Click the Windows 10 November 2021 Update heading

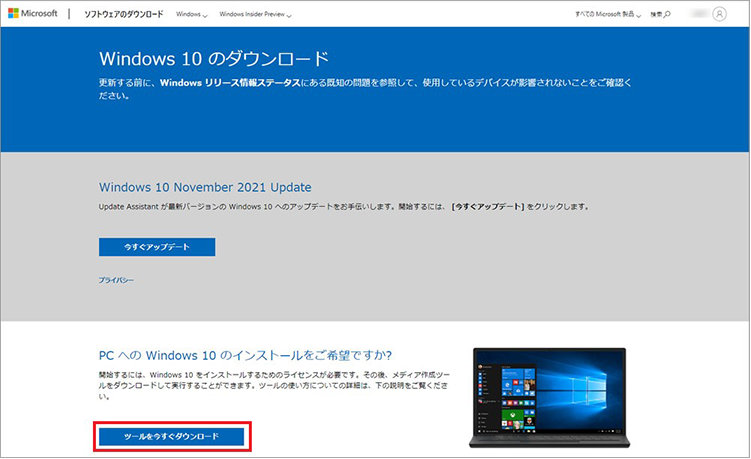click(205, 187)
